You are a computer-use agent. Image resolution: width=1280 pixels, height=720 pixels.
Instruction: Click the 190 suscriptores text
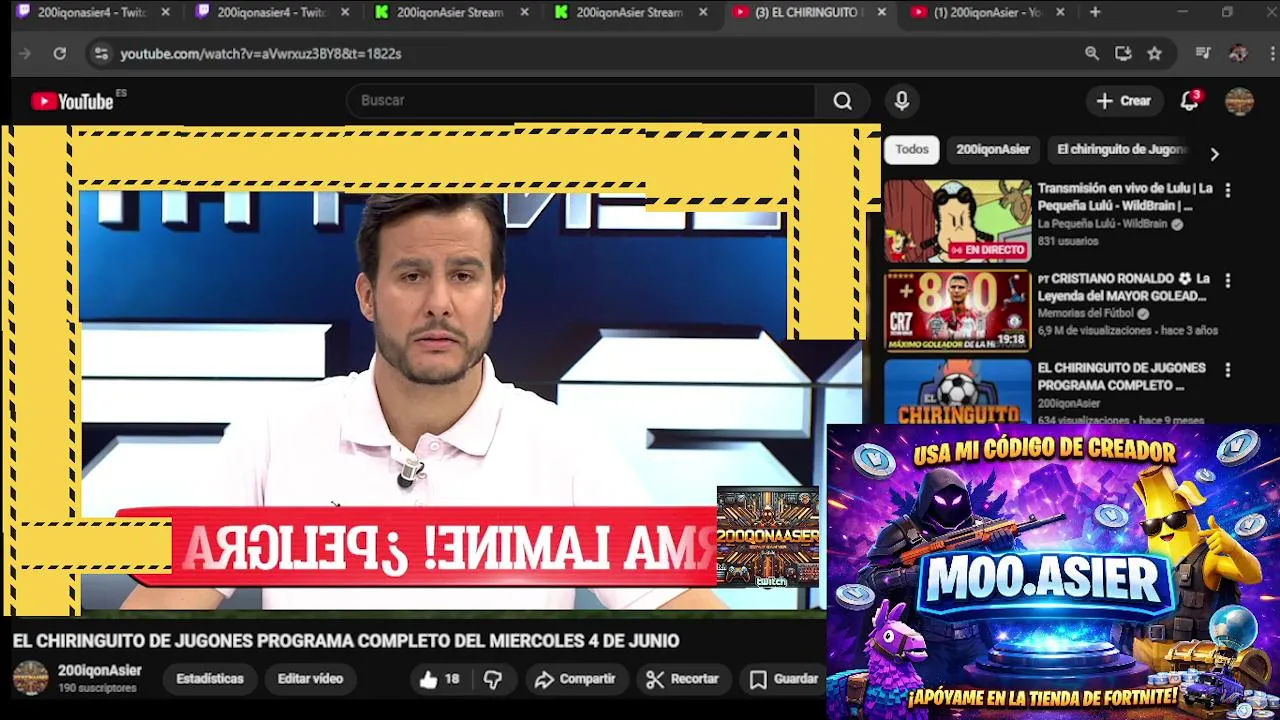[x=97, y=689]
